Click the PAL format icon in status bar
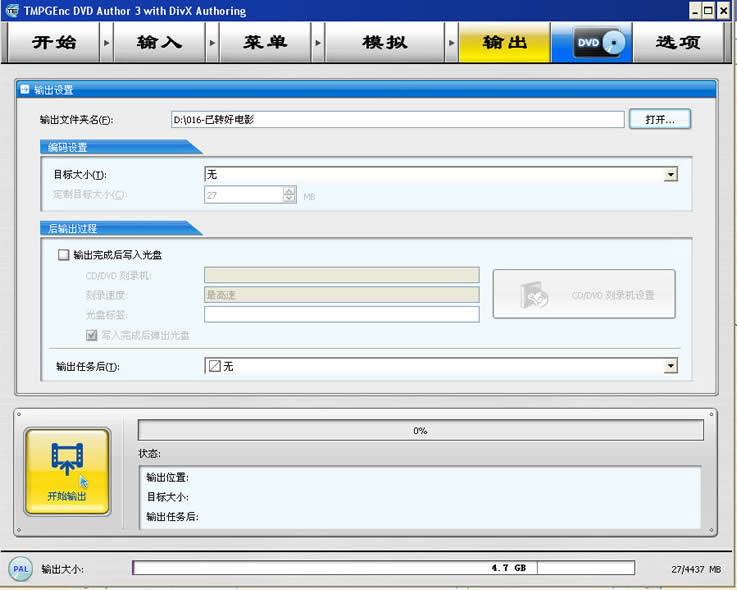This screenshot has width=737, height=590. (21, 569)
